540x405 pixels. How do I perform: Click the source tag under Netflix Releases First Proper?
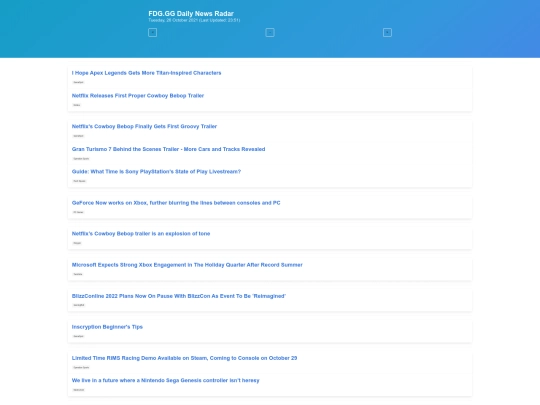[x=77, y=105]
